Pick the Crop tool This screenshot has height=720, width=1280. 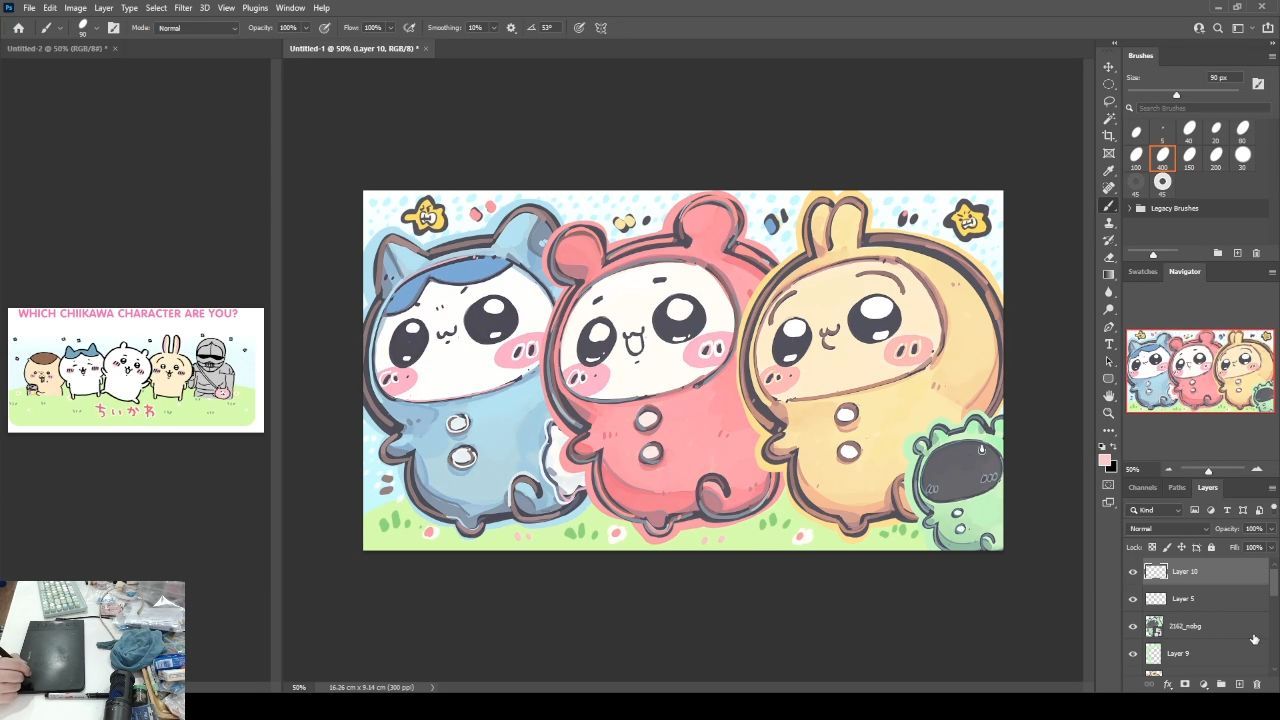pyautogui.click(x=1108, y=136)
